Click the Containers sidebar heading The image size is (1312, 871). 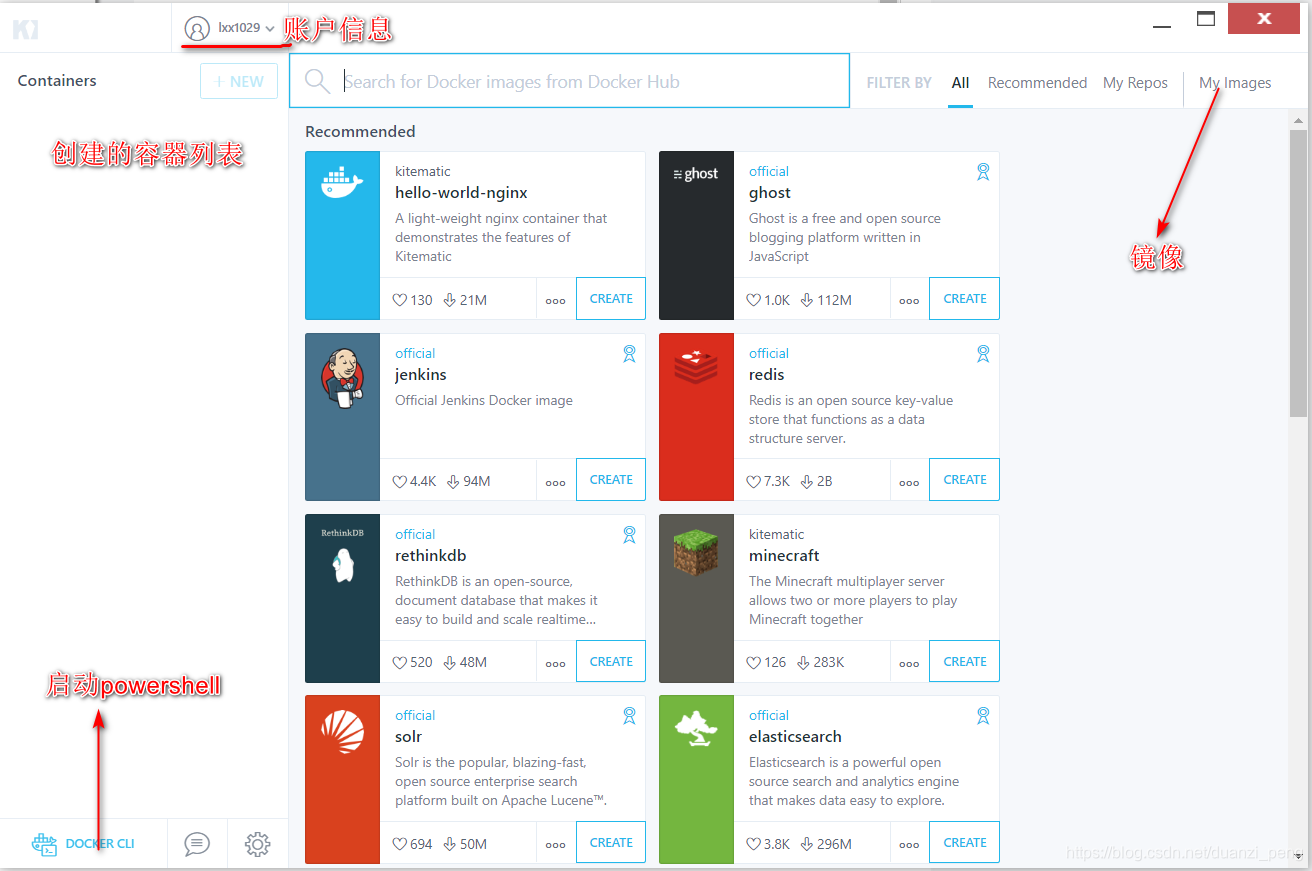(x=57, y=81)
